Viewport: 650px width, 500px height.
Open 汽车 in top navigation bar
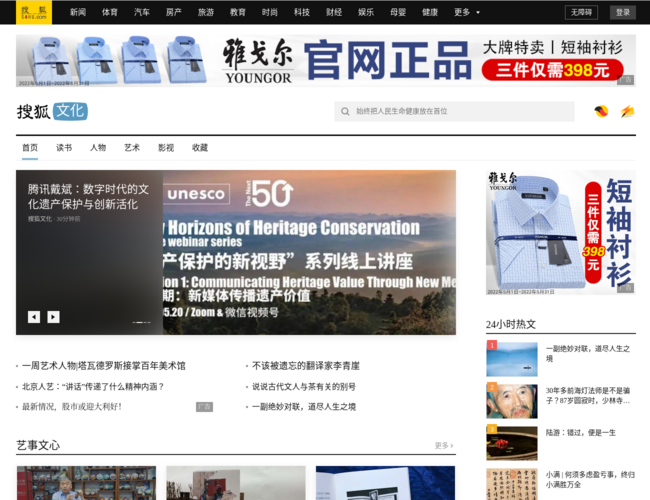[x=141, y=12]
